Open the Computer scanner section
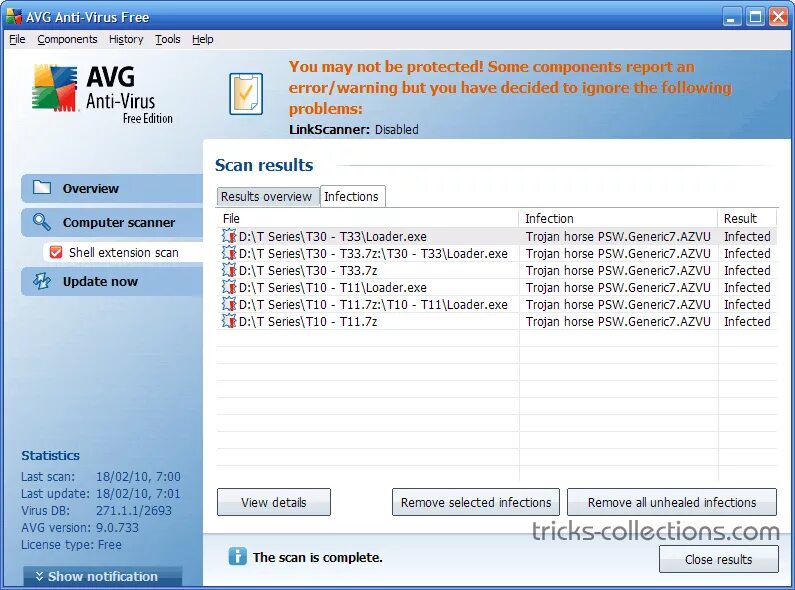795x590 pixels. coord(112,223)
